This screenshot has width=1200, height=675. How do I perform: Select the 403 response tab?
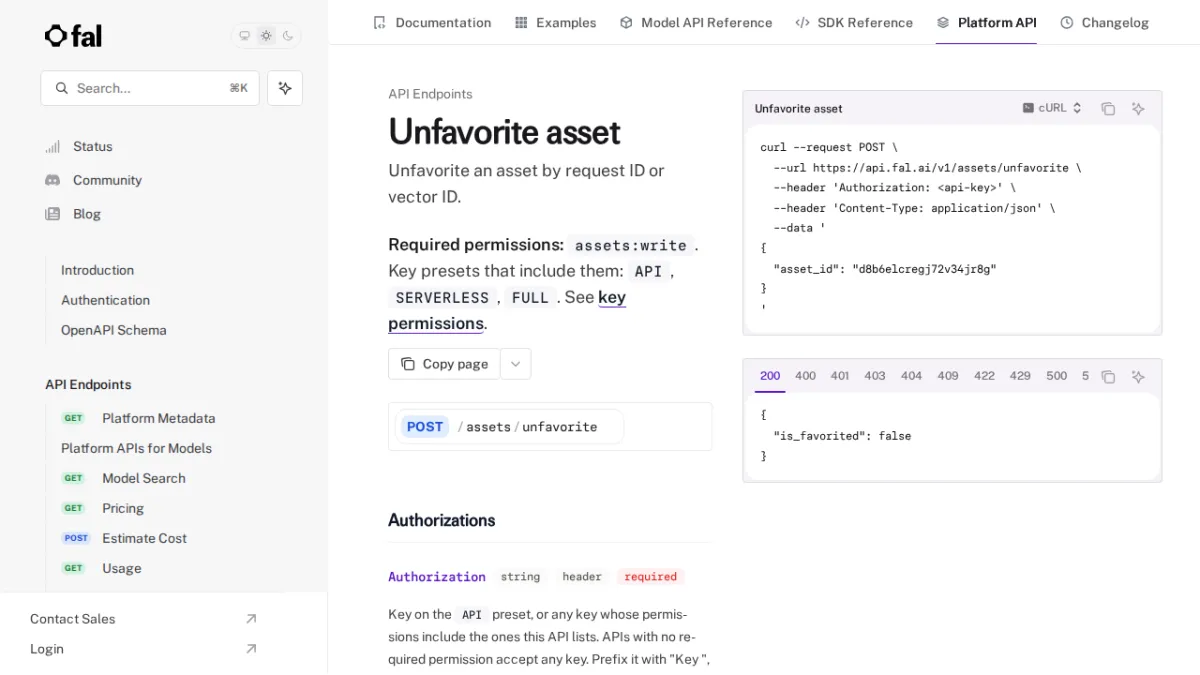pyautogui.click(x=875, y=376)
